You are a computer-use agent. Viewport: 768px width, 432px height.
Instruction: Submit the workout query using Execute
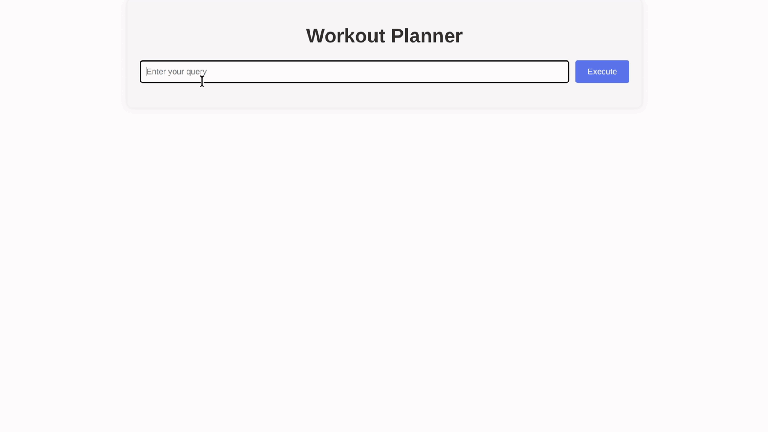601,72
